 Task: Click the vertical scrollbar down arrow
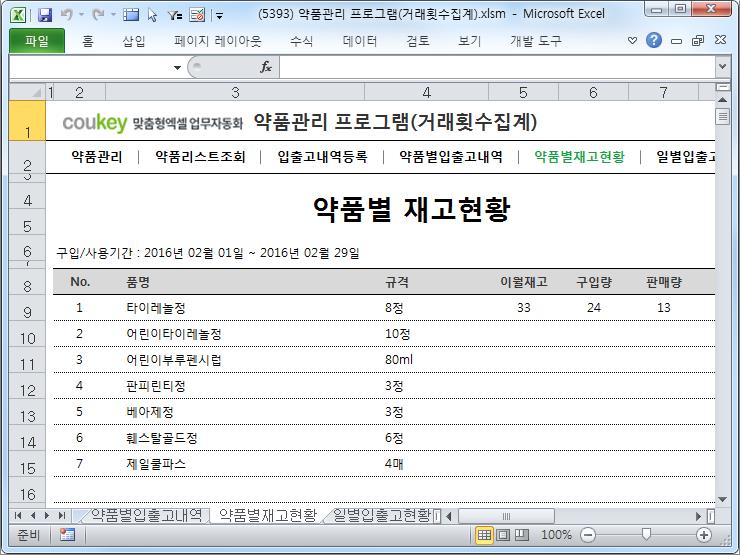[722, 499]
